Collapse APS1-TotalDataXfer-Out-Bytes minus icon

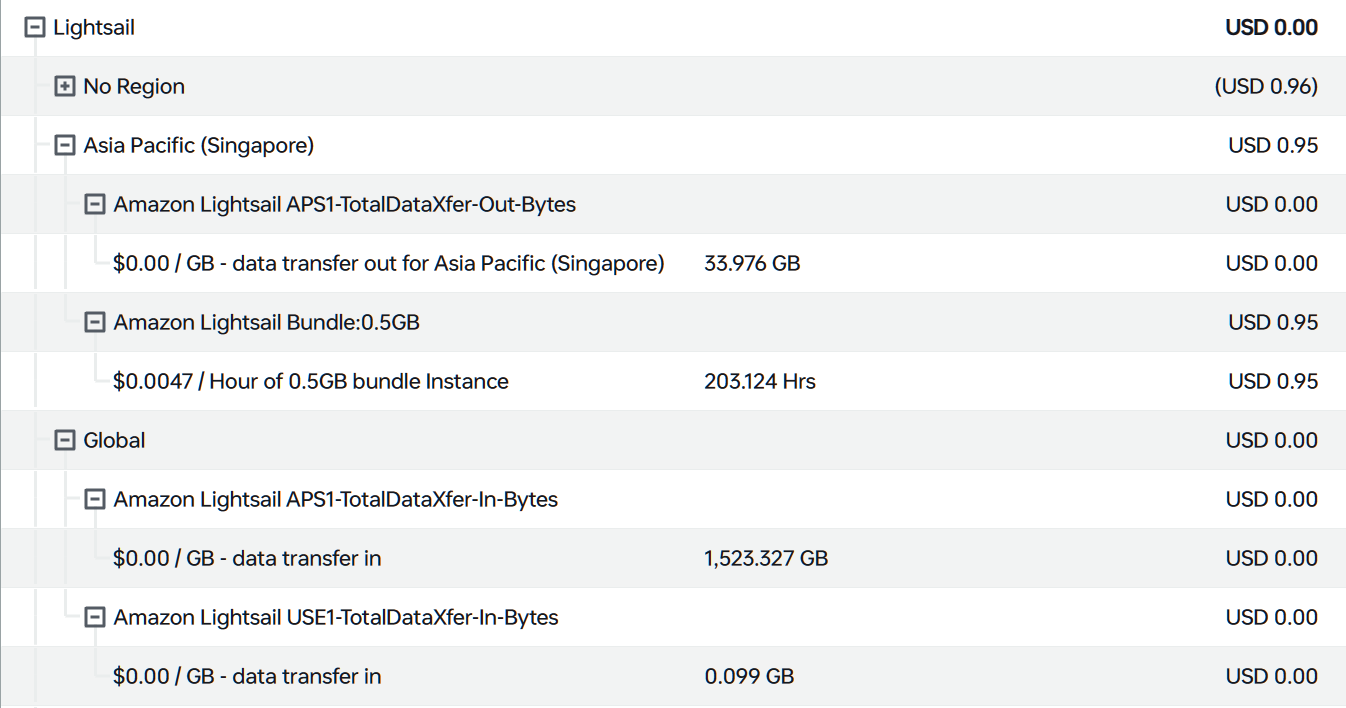point(95,205)
